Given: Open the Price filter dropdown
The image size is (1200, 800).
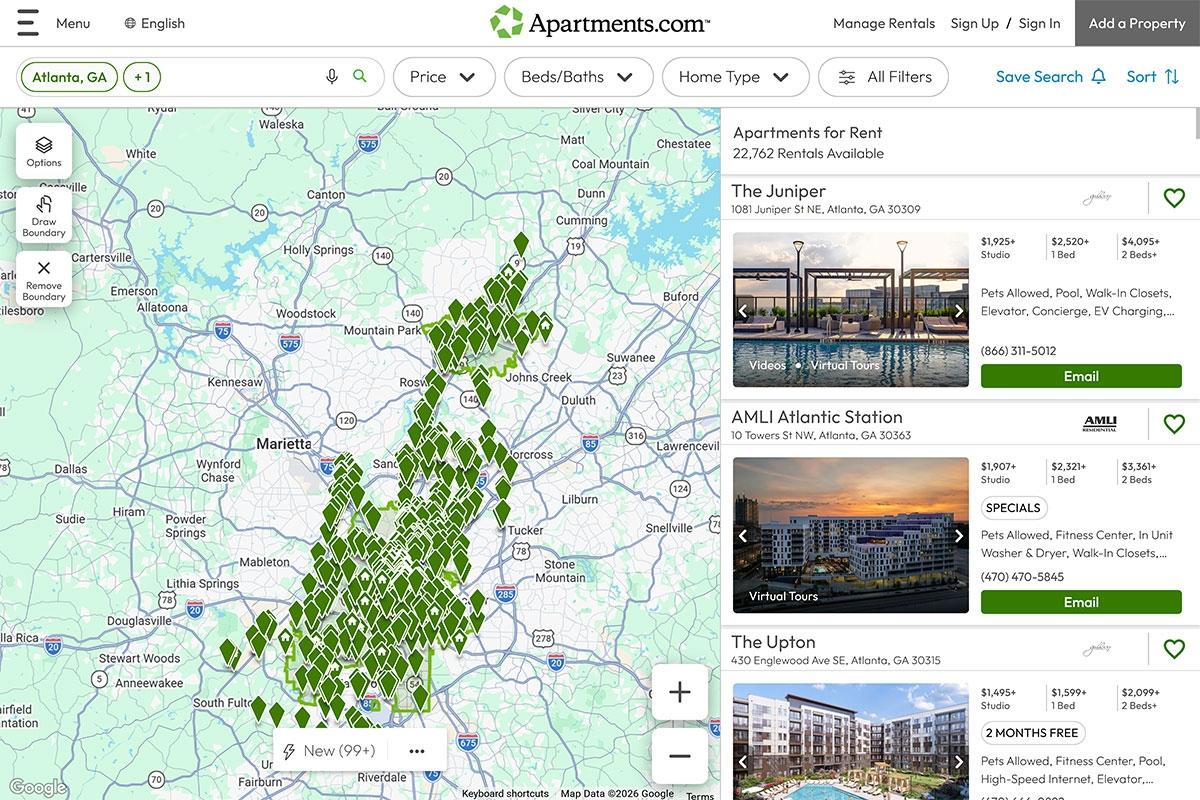Looking at the screenshot, I should (443, 76).
